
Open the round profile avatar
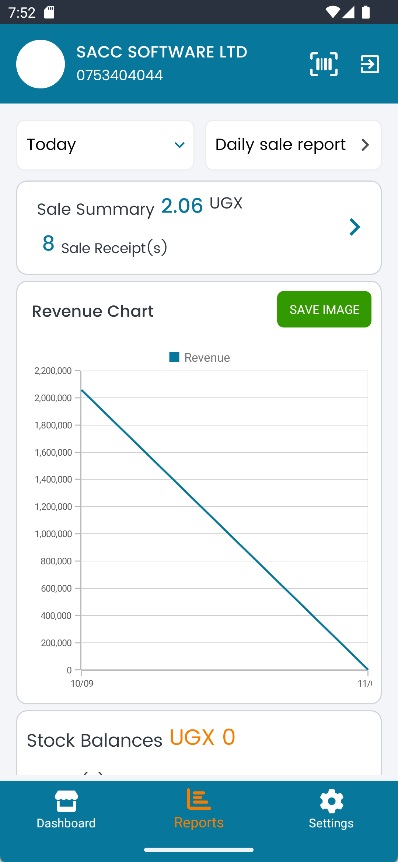coord(41,64)
